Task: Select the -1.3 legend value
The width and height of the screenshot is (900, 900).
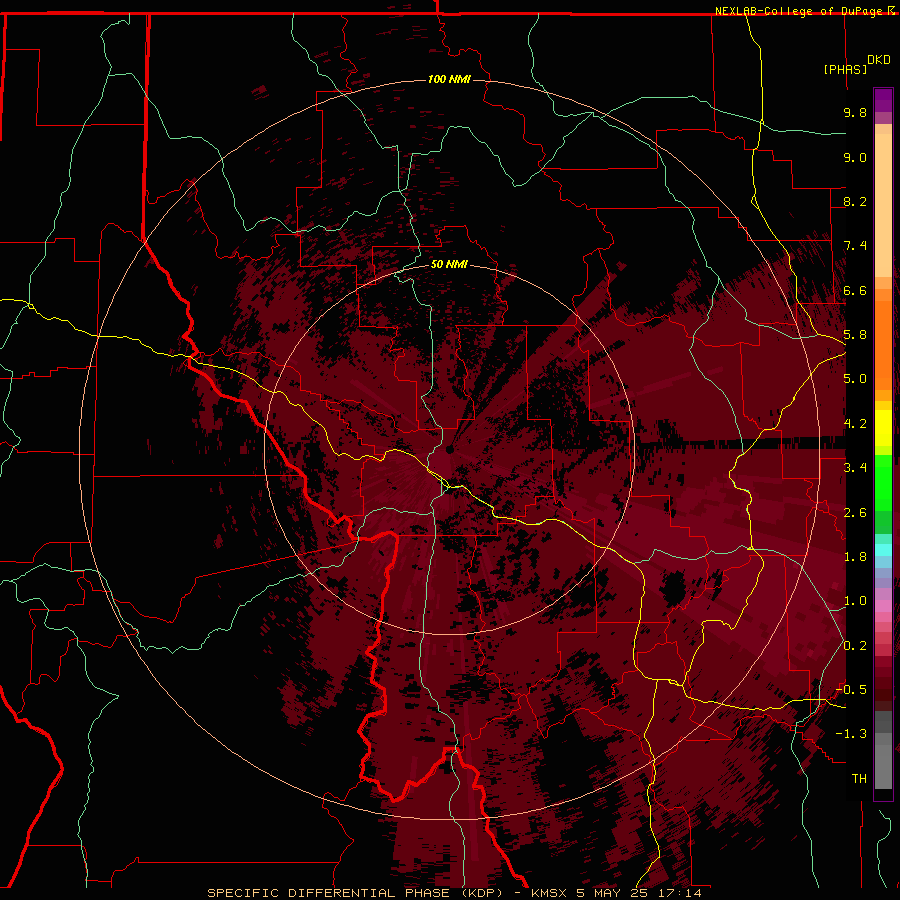Action: click(x=851, y=734)
